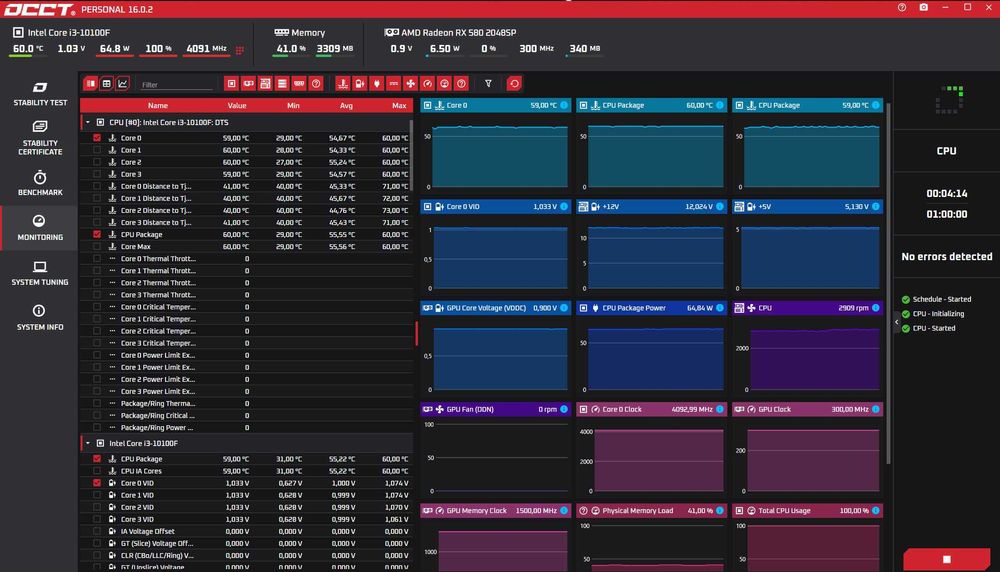Click info icon on GPU Clock graph
The width and height of the screenshot is (1000, 572).
tap(876, 409)
